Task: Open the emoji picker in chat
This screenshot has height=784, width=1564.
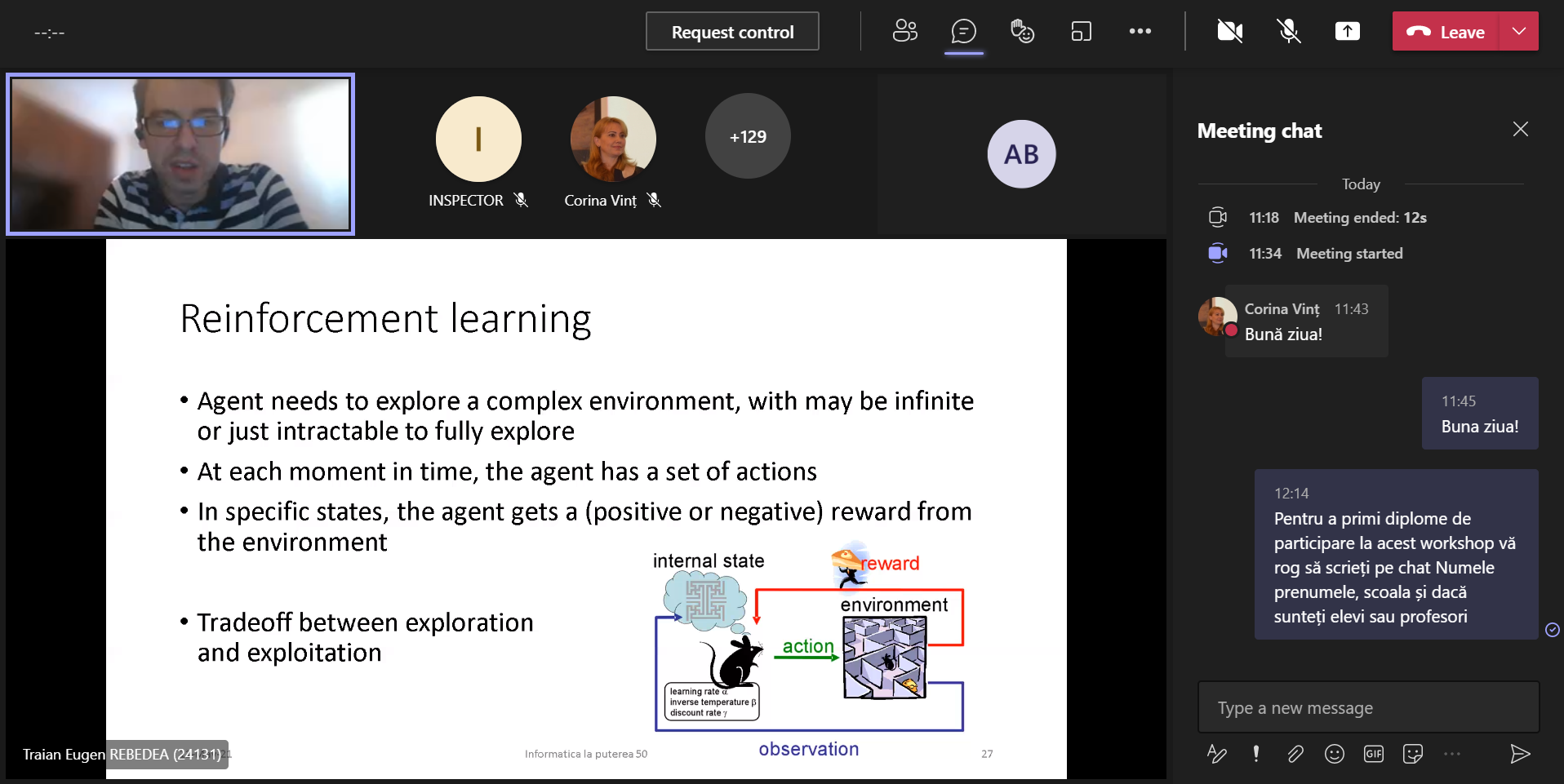Action: (x=1335, y=754)
